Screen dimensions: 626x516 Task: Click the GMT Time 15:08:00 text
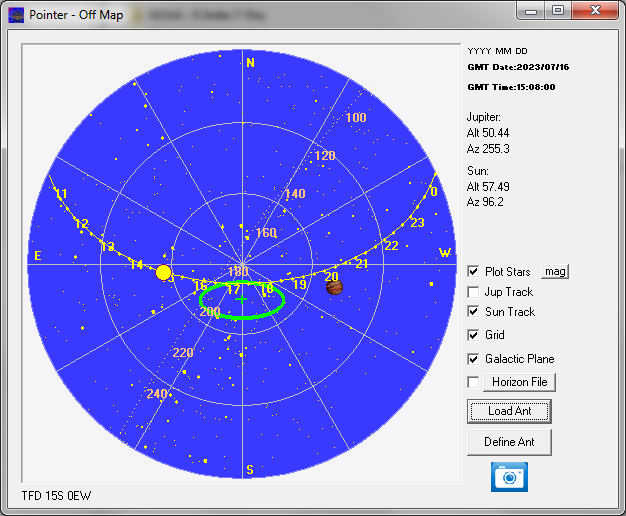(511, 87)
